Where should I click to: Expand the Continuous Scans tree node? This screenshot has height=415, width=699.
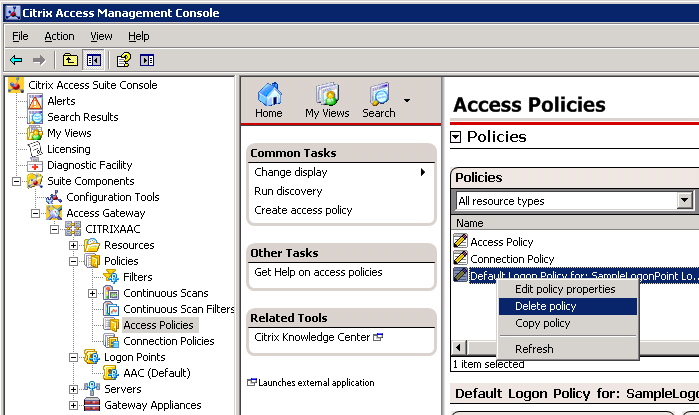point(92,293)
